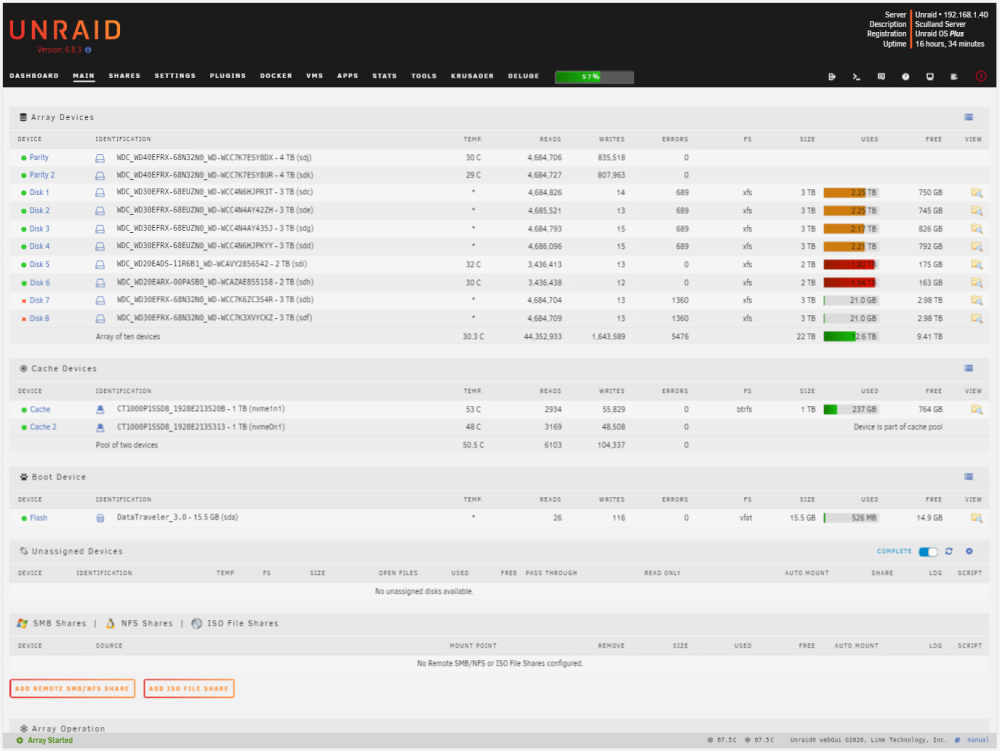Click the info monitor icon in top bar
This screenshot has height=751, width=1000.
(930, 77)
